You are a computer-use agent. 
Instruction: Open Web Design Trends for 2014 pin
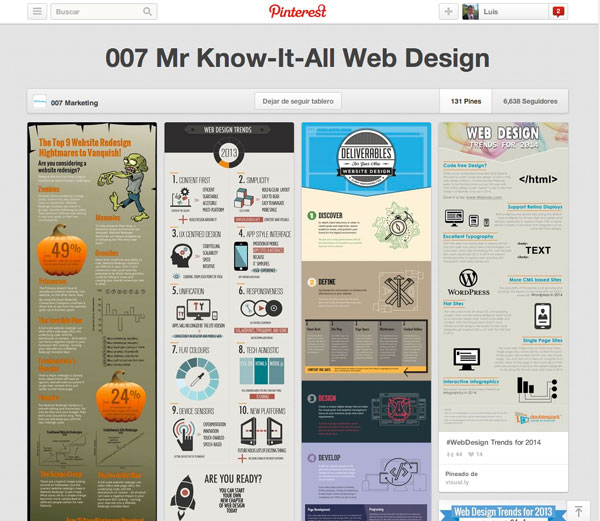tap(503, 277)
